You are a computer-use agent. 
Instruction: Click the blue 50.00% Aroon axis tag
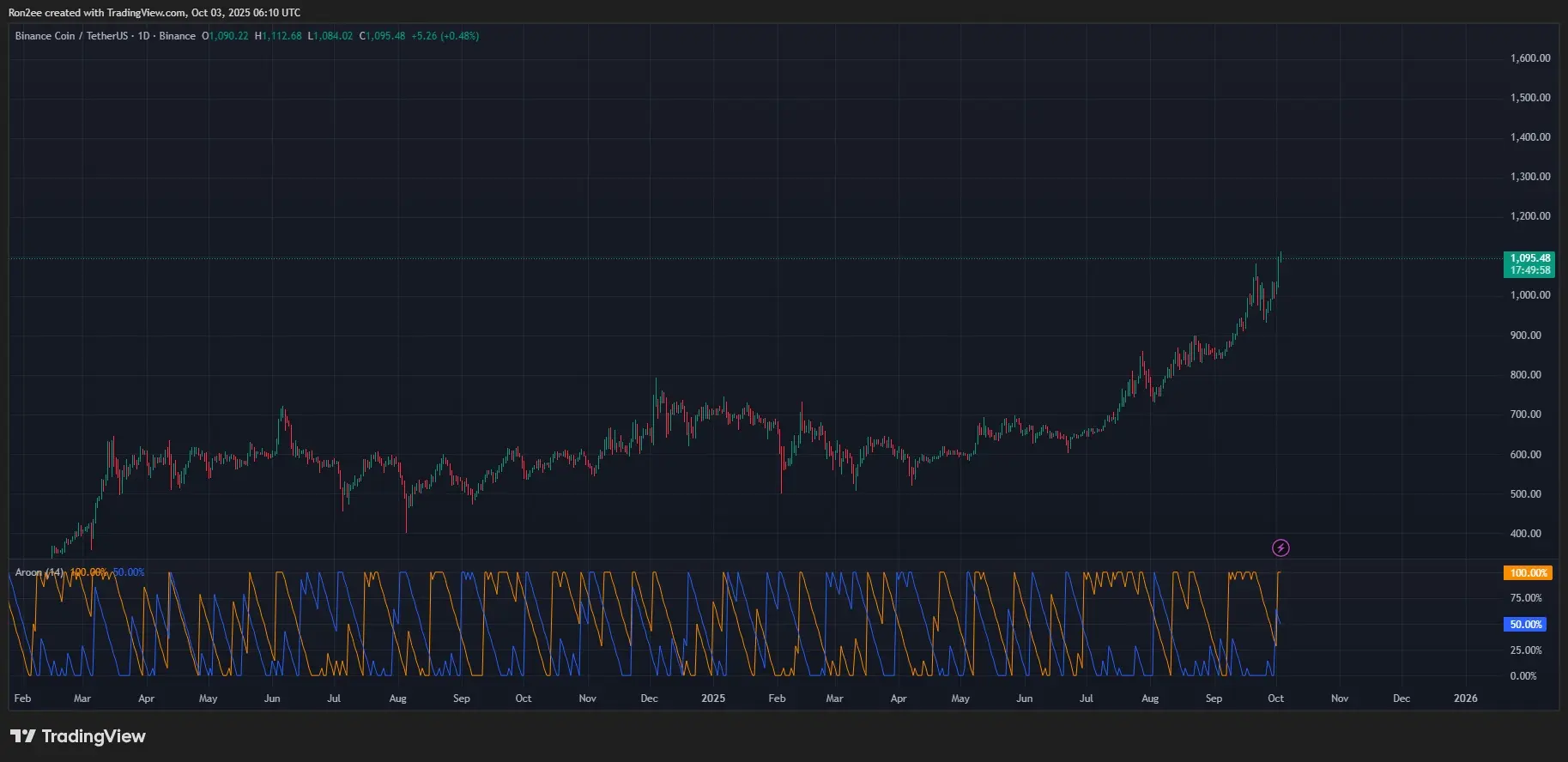click(x=1525, y=625)
